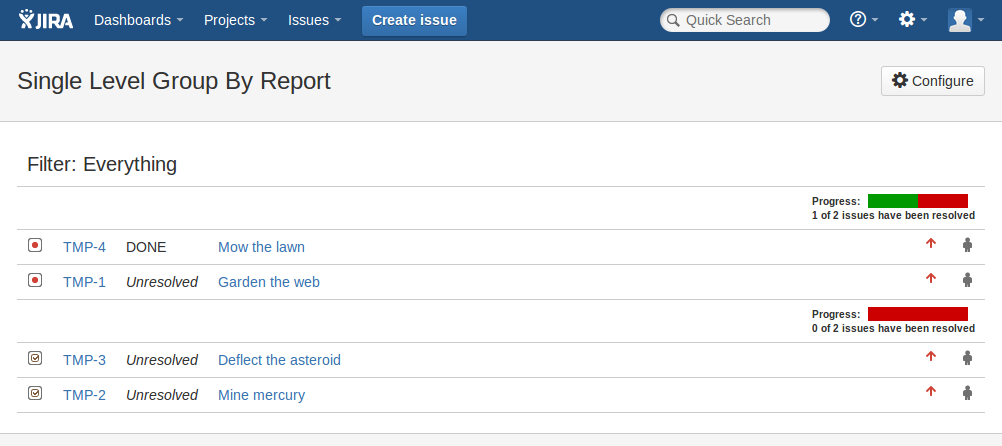Click priority arrow on Deflect the asteroid row
The height and width of the screenshot is (446, 1002).
[x=931, y=356]
